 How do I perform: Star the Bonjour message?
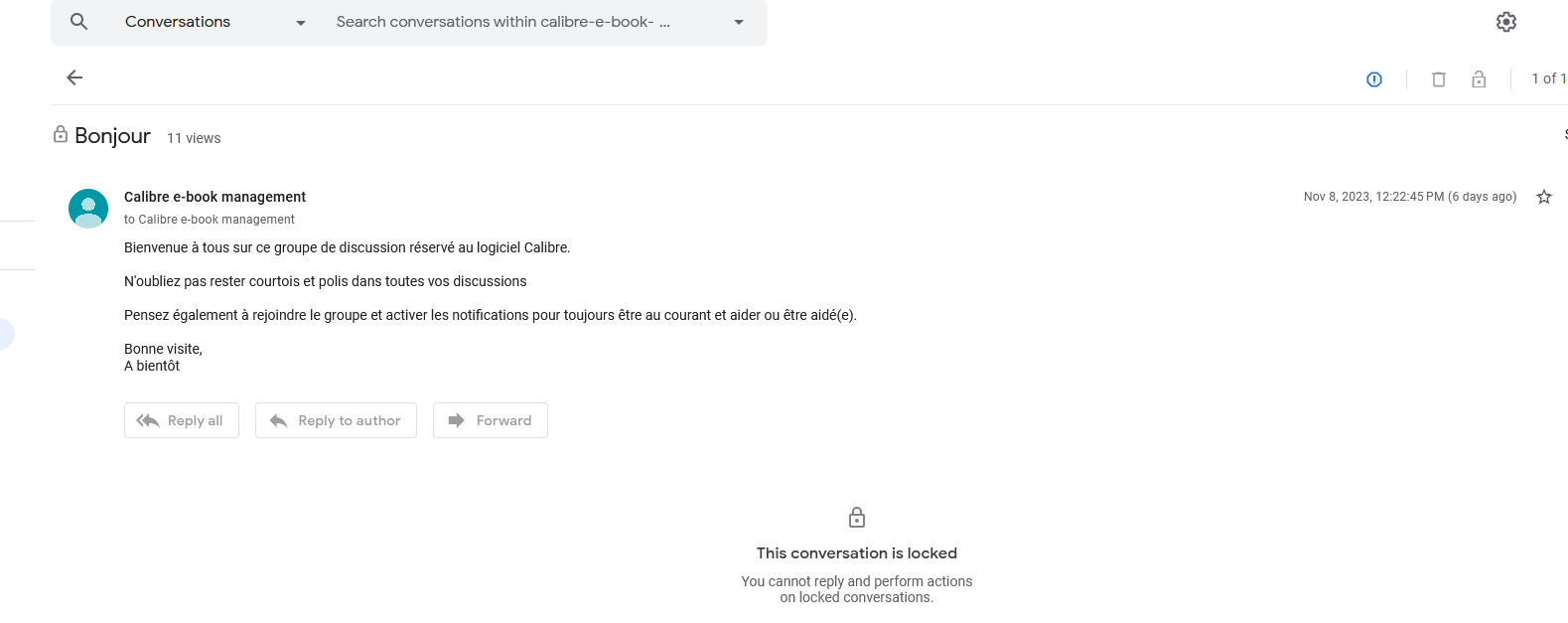pyautogui.click(x=1543, y=197)
